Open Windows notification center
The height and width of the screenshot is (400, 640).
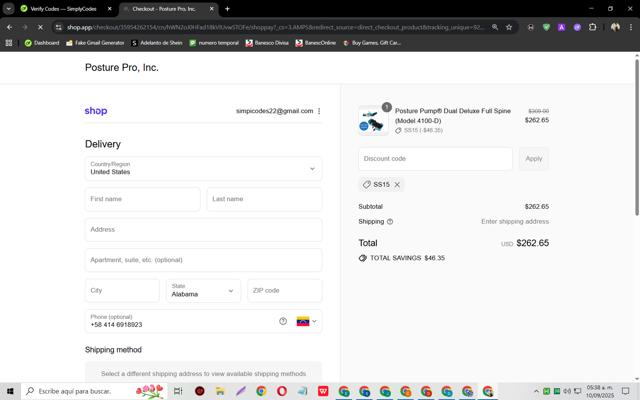pyautogui.click(x=625, y=391)
